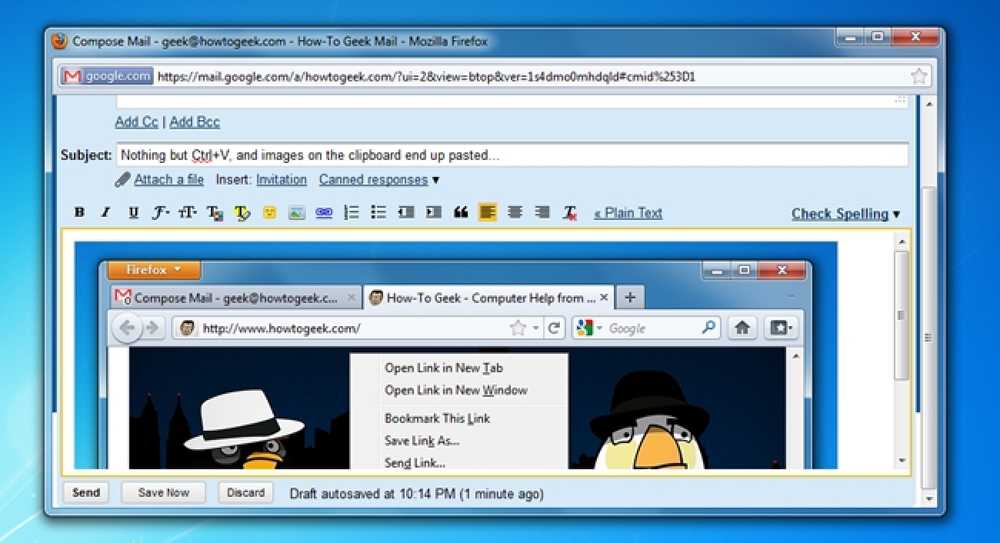Image resolution: width=1000 pixels, height=543 pixels.
Task: Bookmark this page with the star icon
Action: point(919,77)
